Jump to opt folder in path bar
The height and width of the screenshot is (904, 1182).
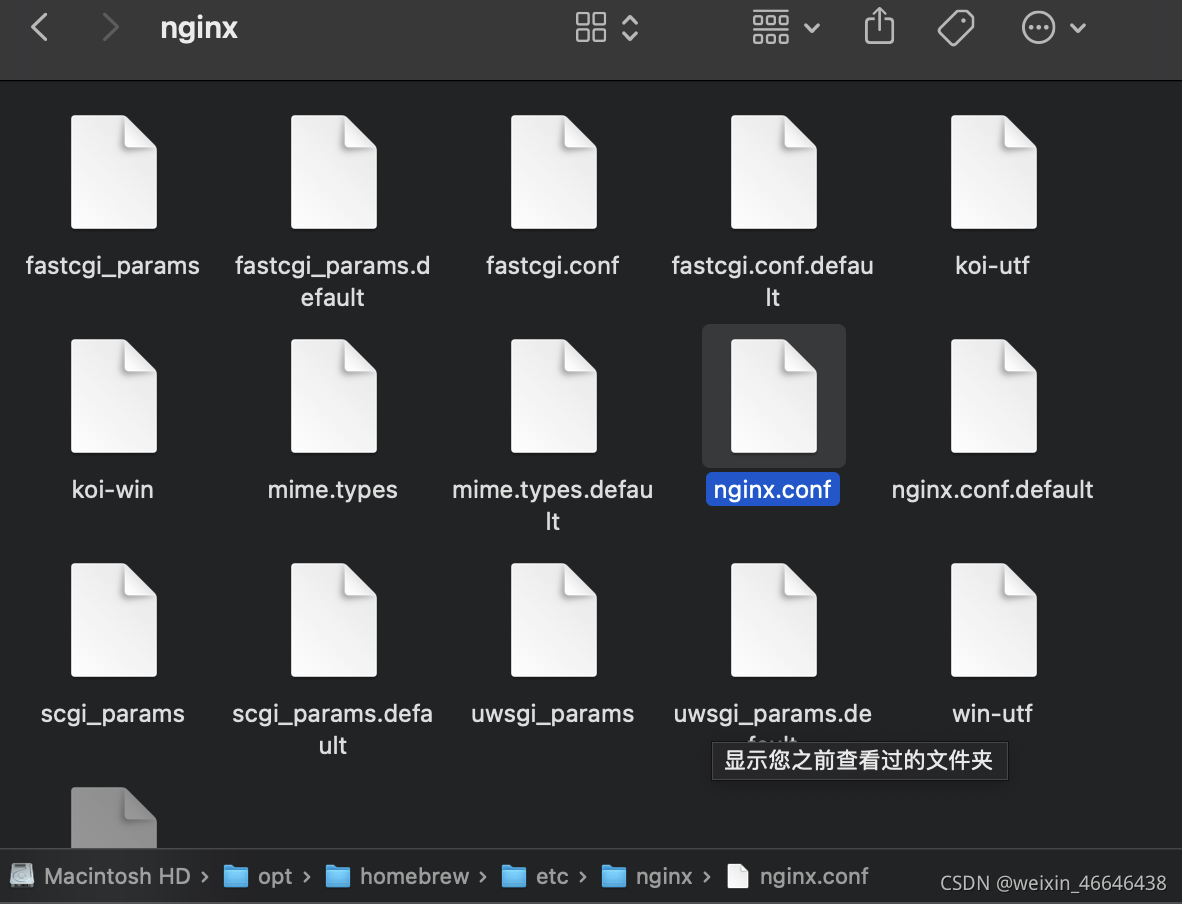point(258,876)
